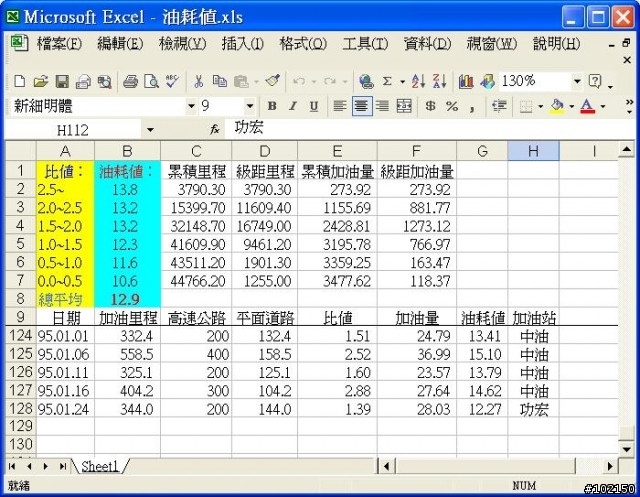Viewport: 640px width, 497px height.
Task: Expand the font size dropdown
Action: click(x=249, y=106)
